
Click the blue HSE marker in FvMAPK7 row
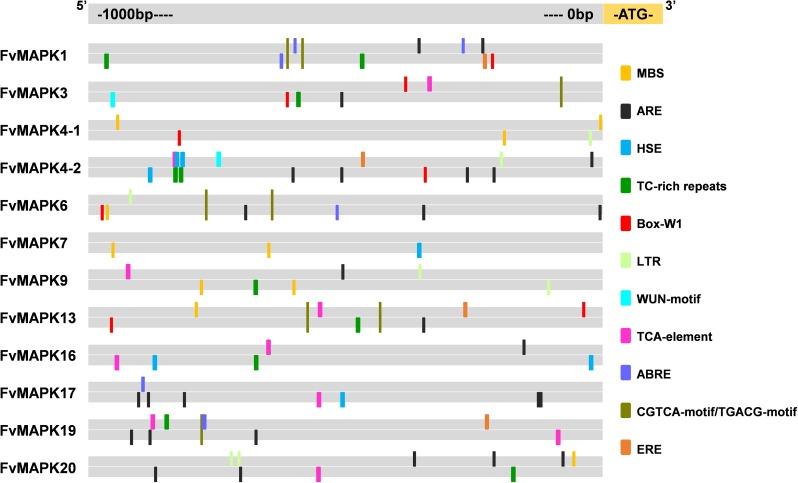[x=419, y=250]
